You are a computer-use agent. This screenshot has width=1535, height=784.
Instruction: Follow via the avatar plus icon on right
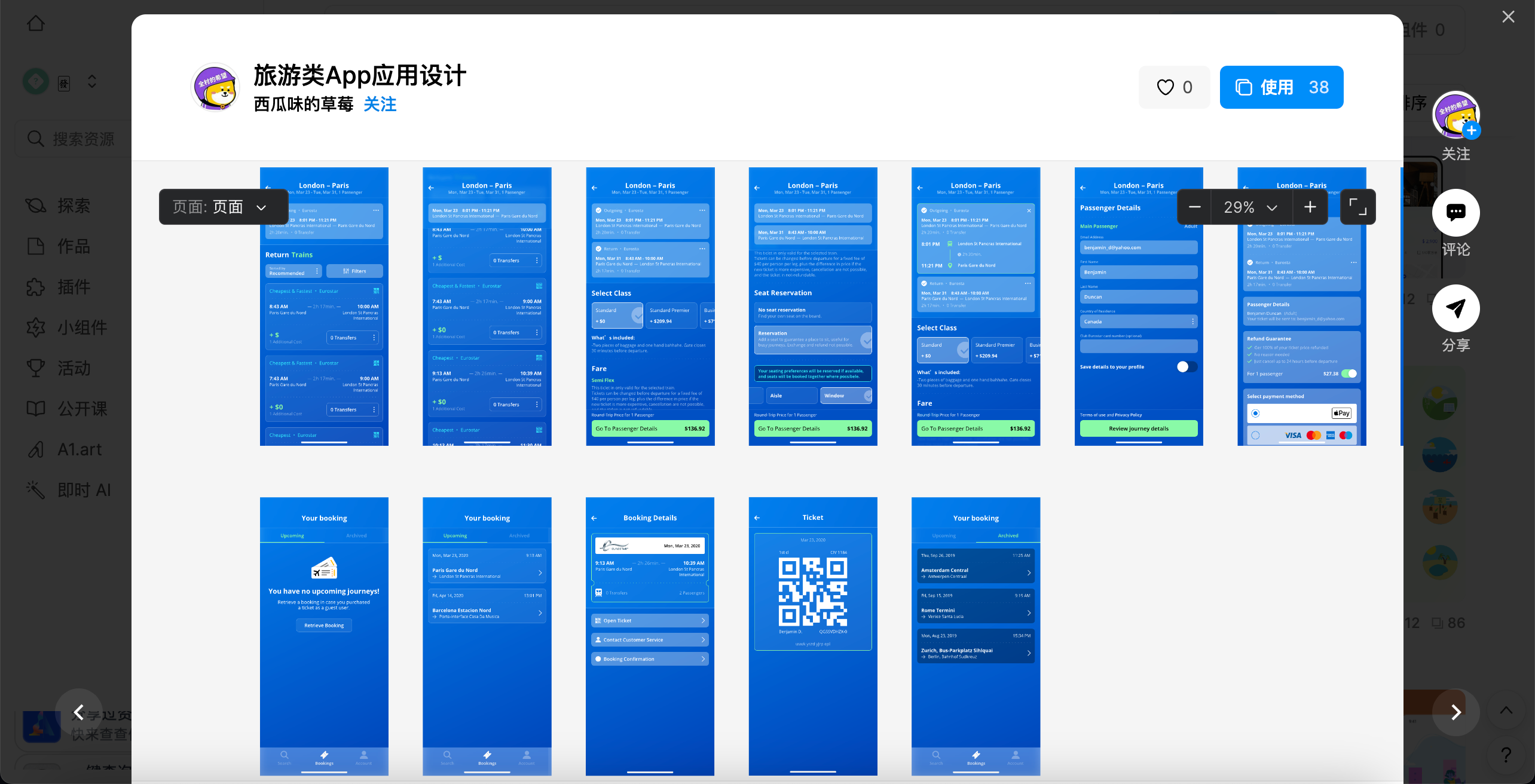(x=1472, y=130)
